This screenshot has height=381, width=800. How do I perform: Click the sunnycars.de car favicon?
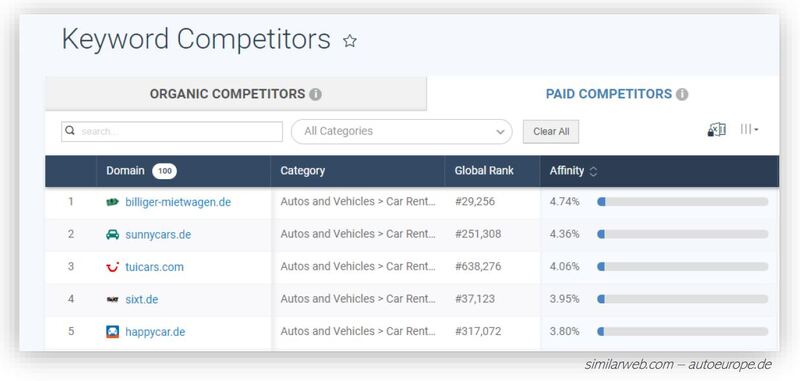pos(112,235)
